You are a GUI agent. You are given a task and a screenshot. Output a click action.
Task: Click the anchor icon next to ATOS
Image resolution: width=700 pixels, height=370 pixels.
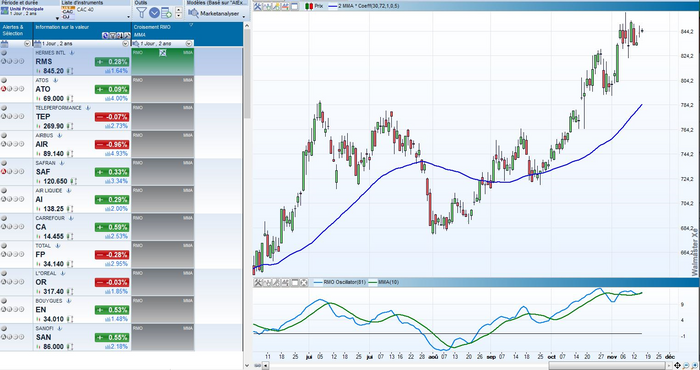click(x=55, y=80)
